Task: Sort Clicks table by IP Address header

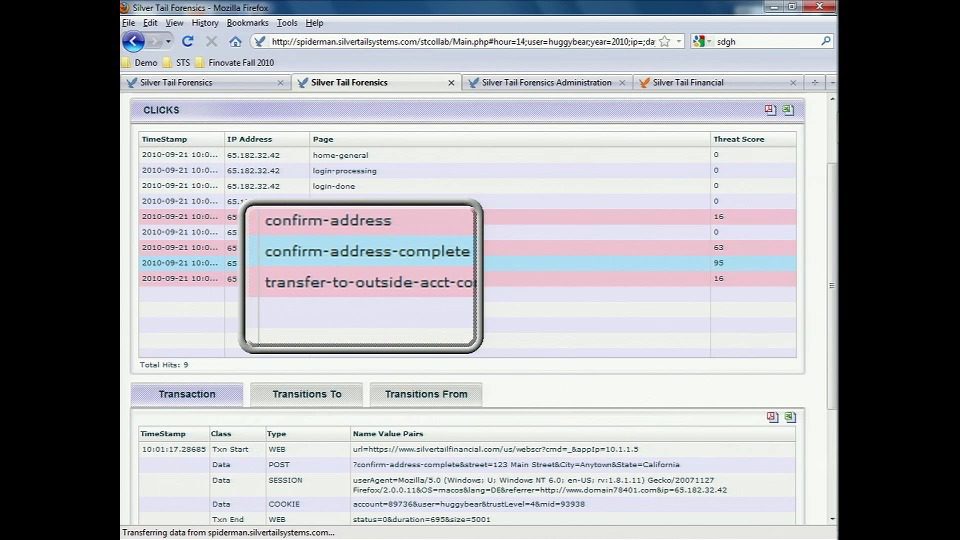Action: point(267,139)
